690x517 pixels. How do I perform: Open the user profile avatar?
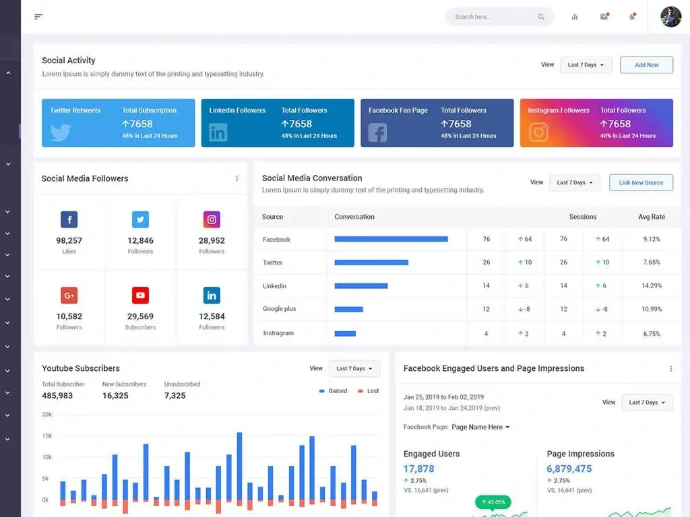coord(670,16)
